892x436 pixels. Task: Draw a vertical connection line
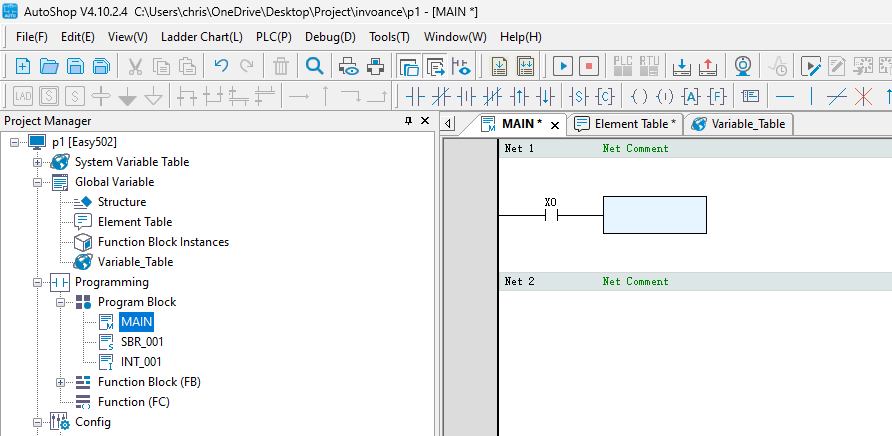pos(811,97)
